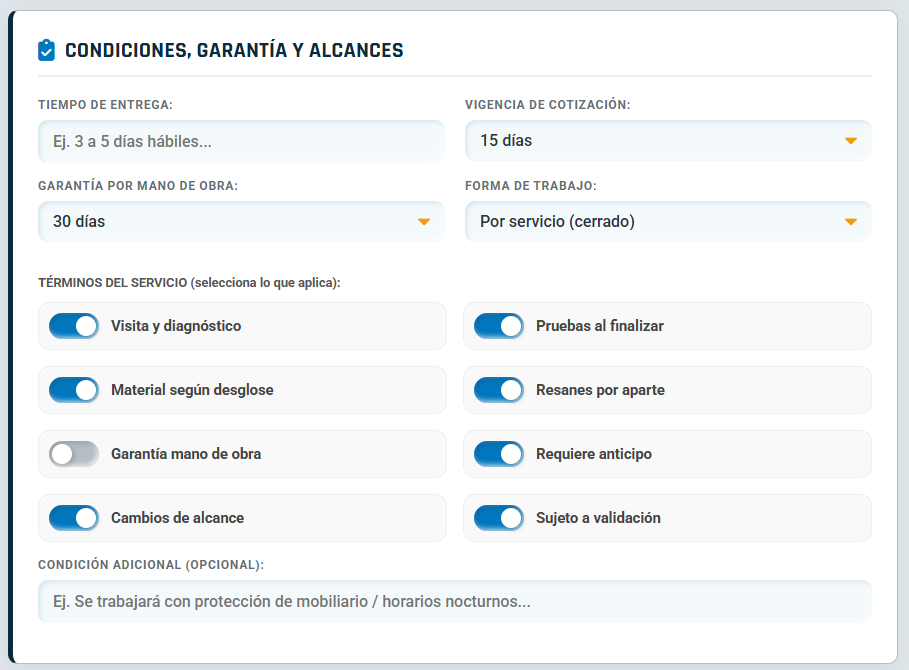This screenshot has width=909, height=670.
Task: Open the Garantía por Mano de Obra dropdown
Action: click(x=240, y=221)
